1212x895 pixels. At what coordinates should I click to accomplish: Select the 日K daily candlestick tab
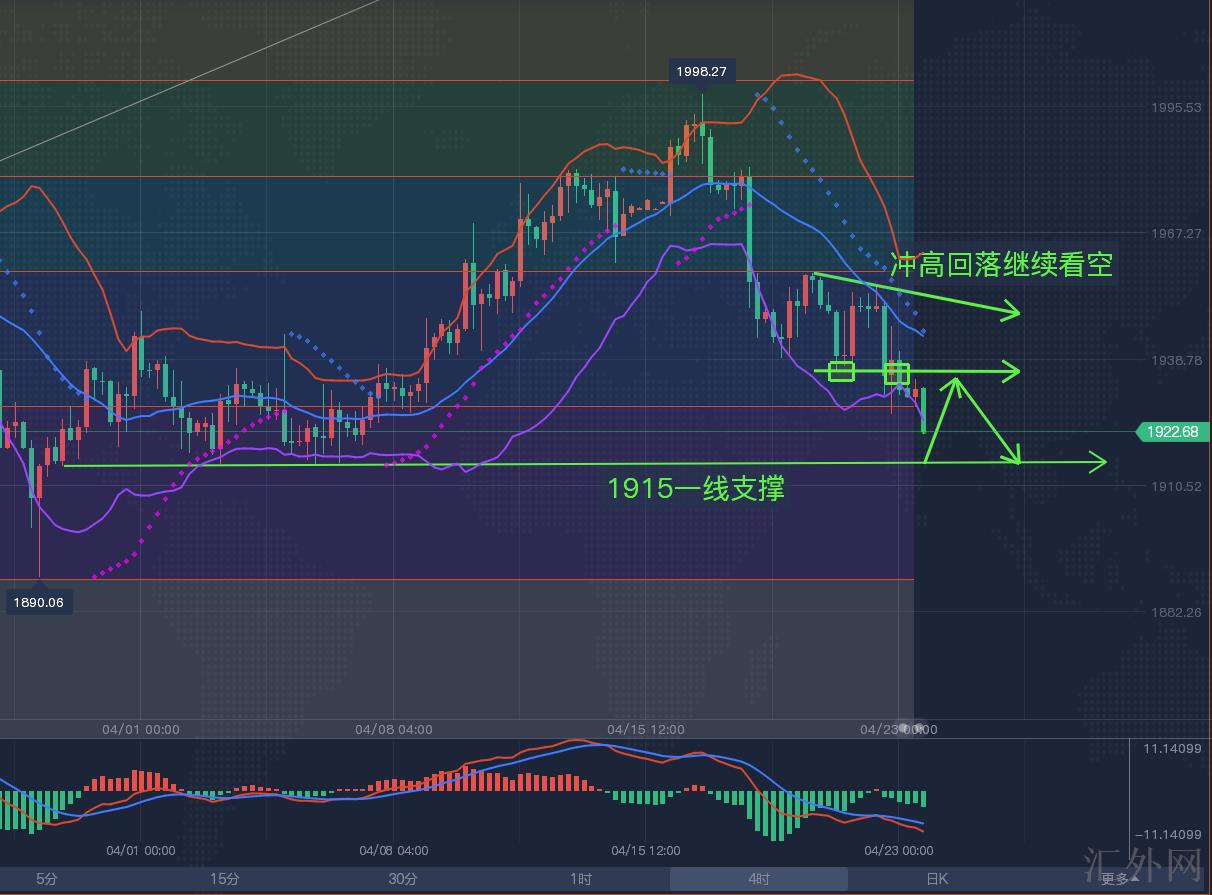(937, 879)
